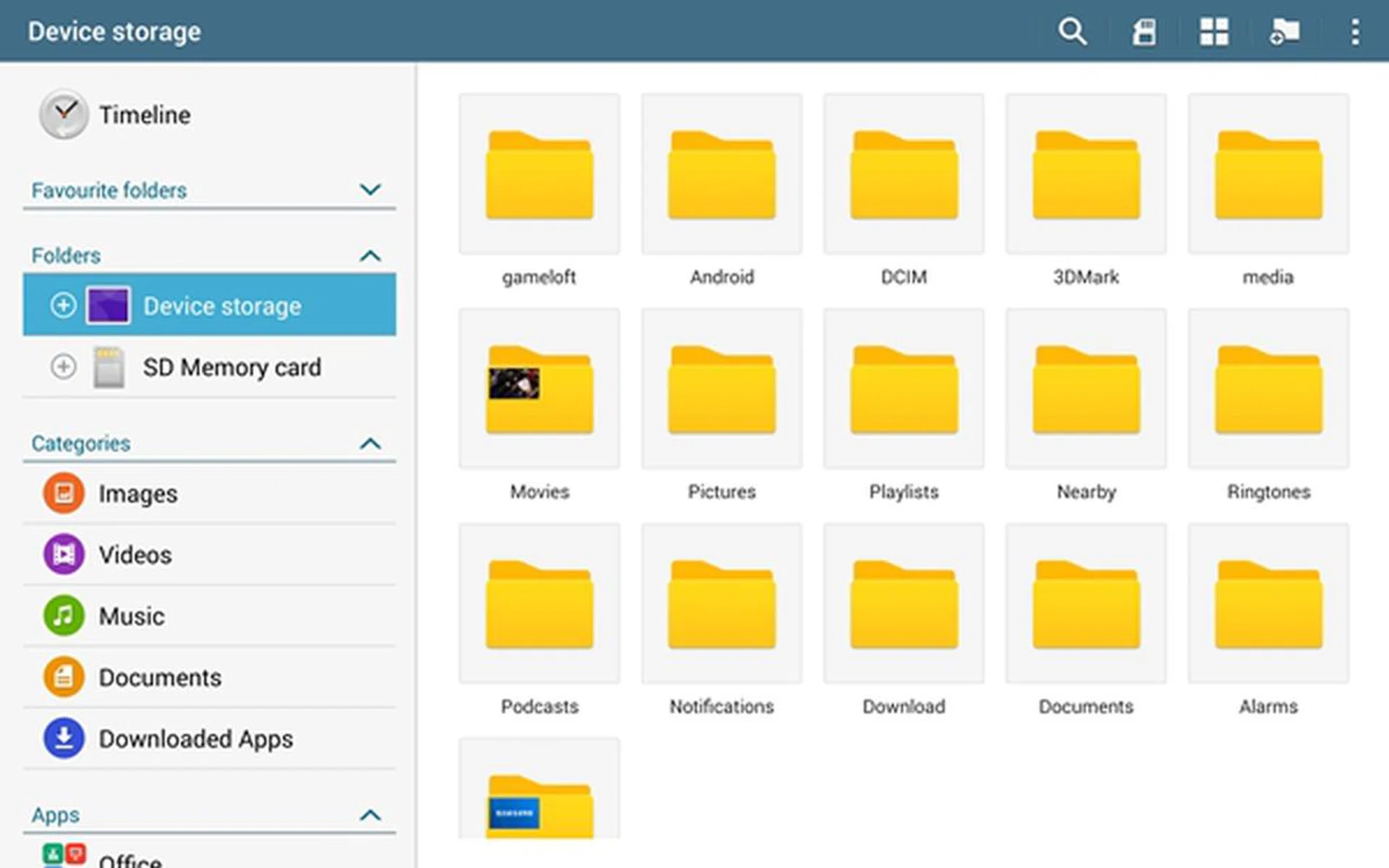Image resolution: width=1389 pixels, height=868 pixels.
Task: Open the DCIM folder
Action: tap(904, 175)
